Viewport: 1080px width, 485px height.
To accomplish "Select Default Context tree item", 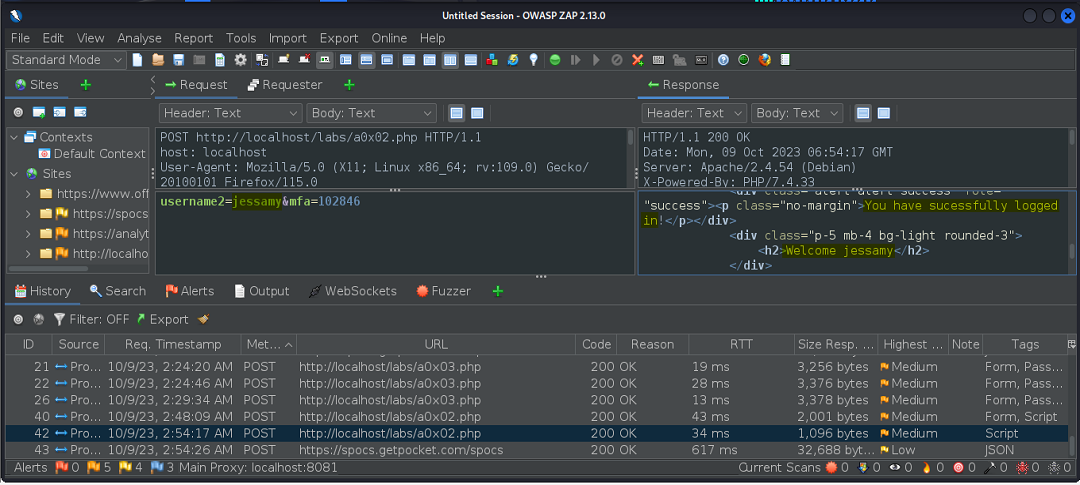I will pos(92,154).
